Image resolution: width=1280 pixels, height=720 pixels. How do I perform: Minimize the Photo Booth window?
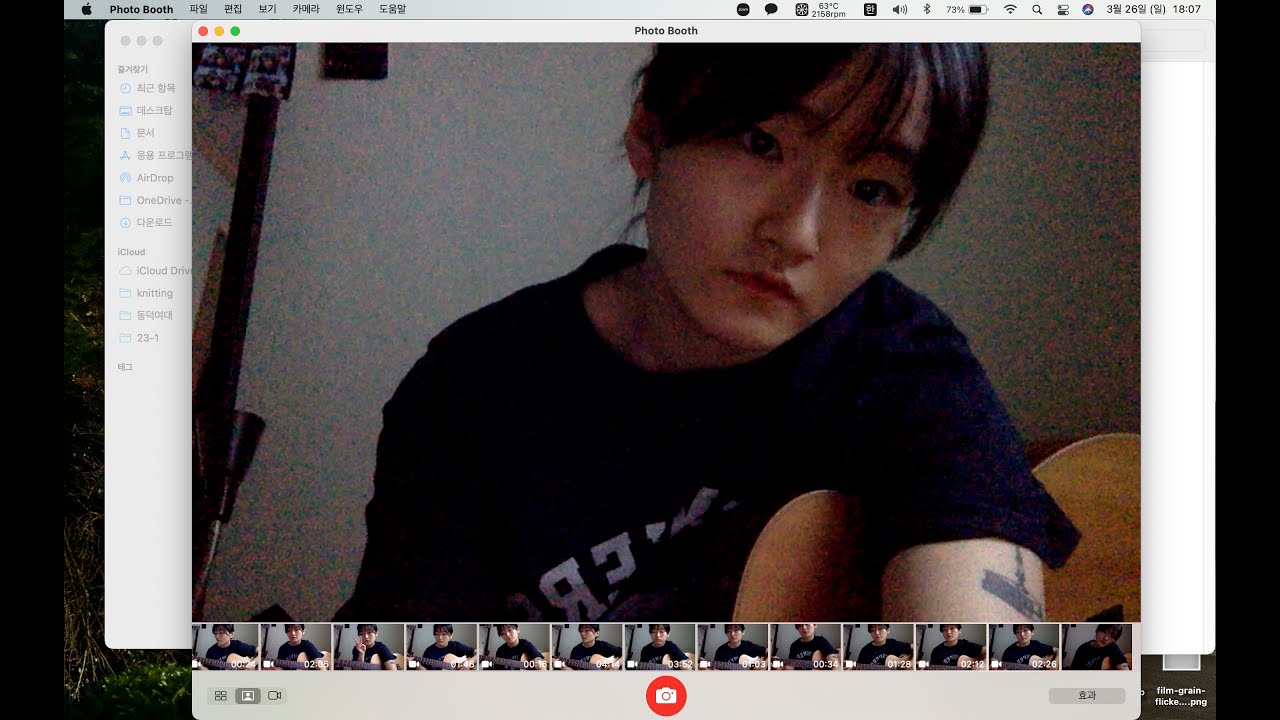click(x=219, y=31)
